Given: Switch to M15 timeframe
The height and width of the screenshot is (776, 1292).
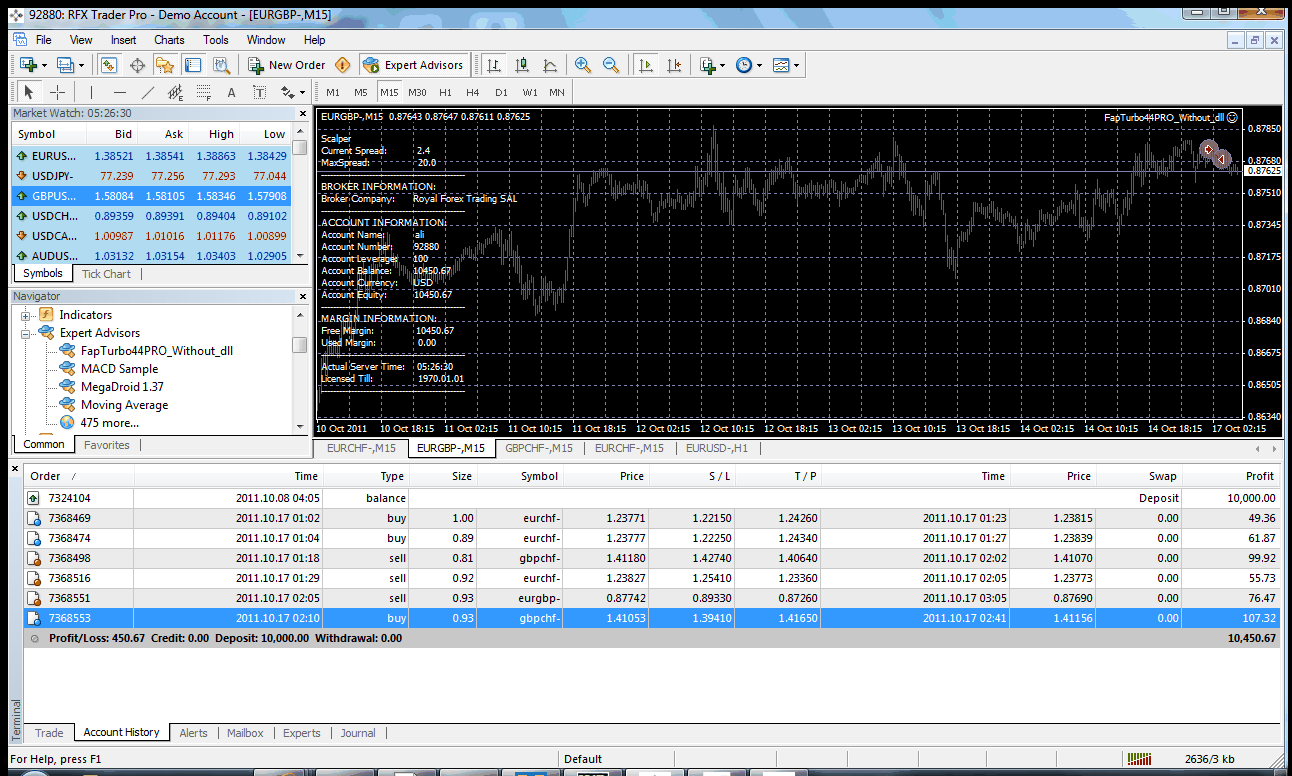Looking at the screenshot, I should 389,92.
